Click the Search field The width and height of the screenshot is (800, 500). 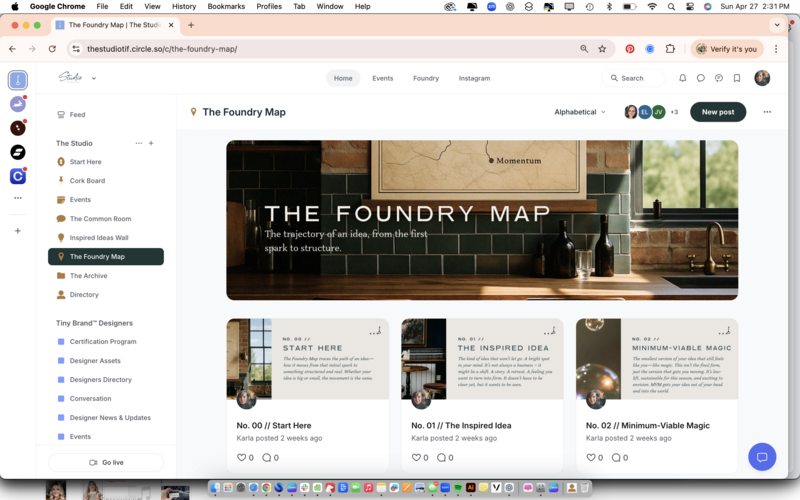coord(634,78)
